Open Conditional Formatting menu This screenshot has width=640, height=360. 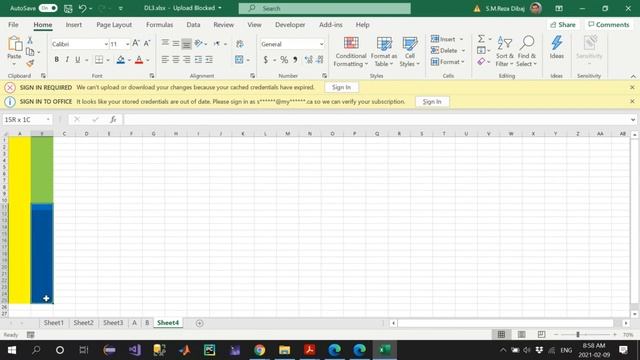coord(351,51)
